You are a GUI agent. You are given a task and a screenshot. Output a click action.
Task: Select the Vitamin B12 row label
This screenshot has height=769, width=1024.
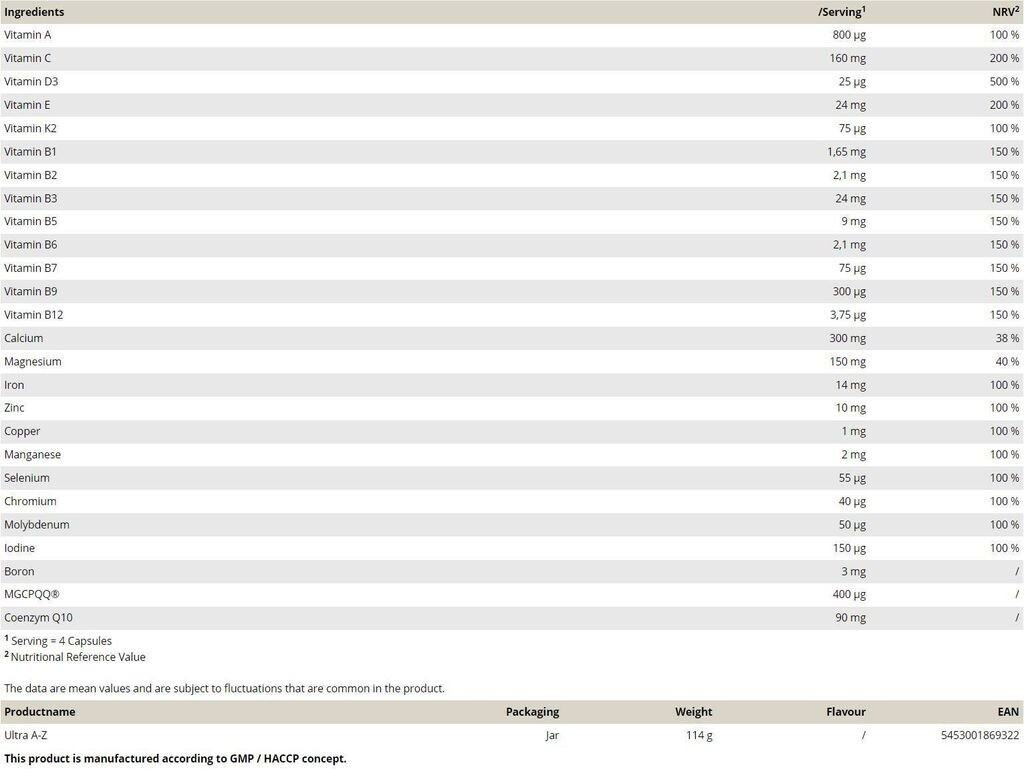tap(33, 315)
